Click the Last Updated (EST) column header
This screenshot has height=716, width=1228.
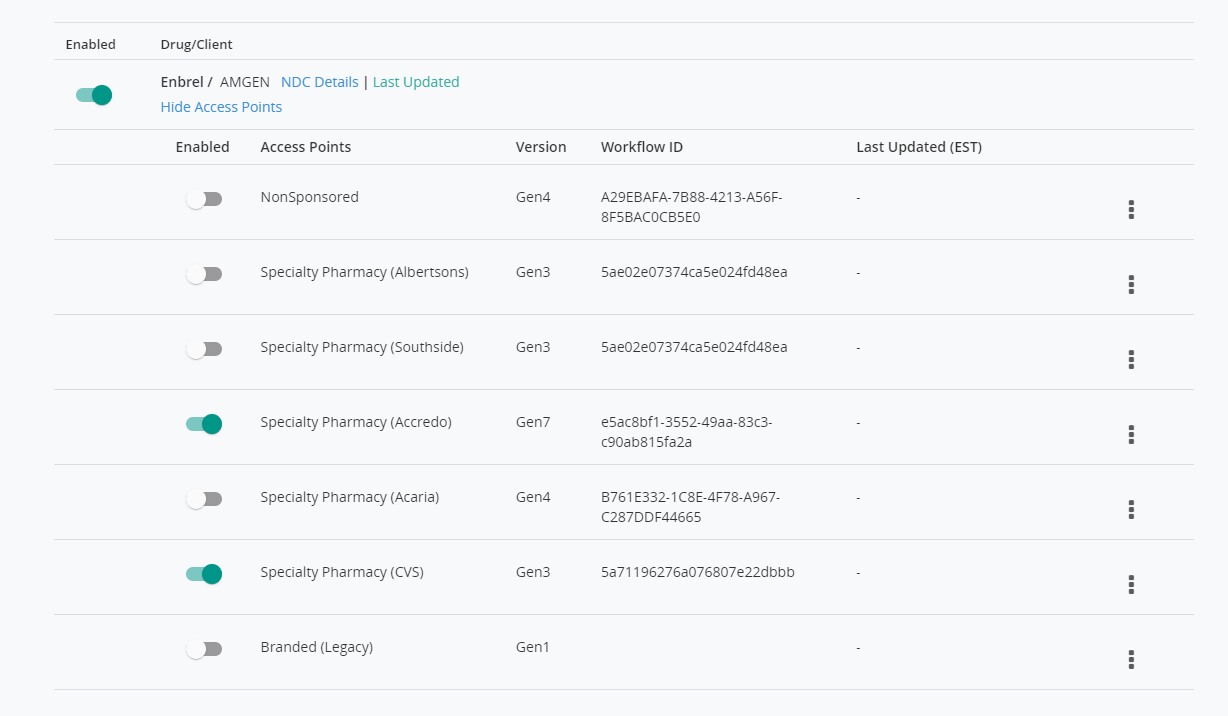tap(918, 147)
